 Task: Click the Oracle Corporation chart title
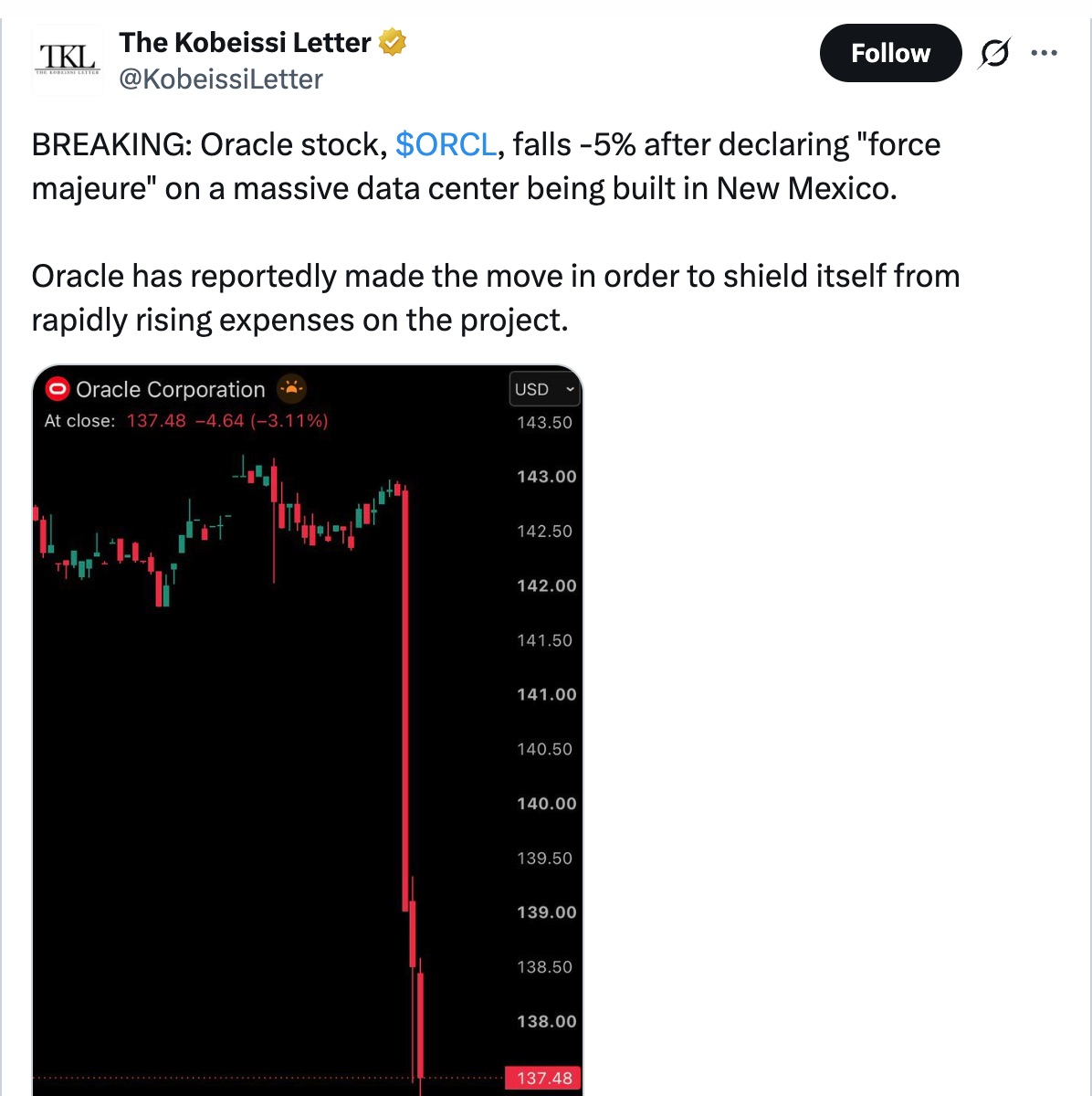click(171, 390)
